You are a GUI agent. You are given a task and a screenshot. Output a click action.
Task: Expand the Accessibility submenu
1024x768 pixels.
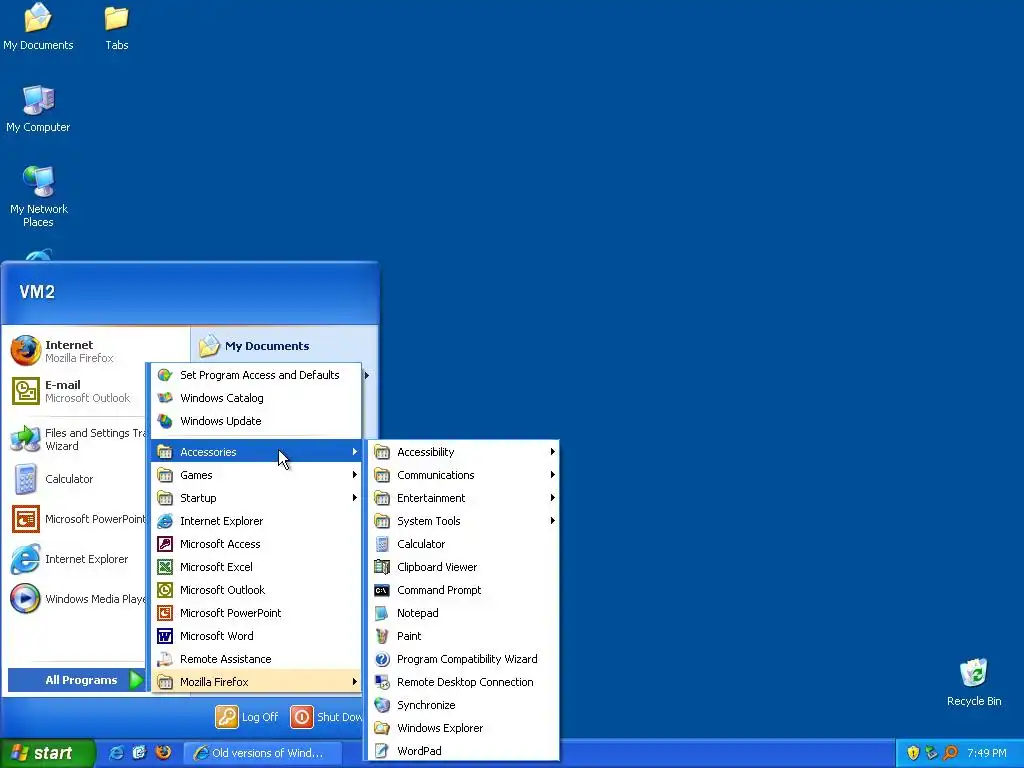point(464,452)
